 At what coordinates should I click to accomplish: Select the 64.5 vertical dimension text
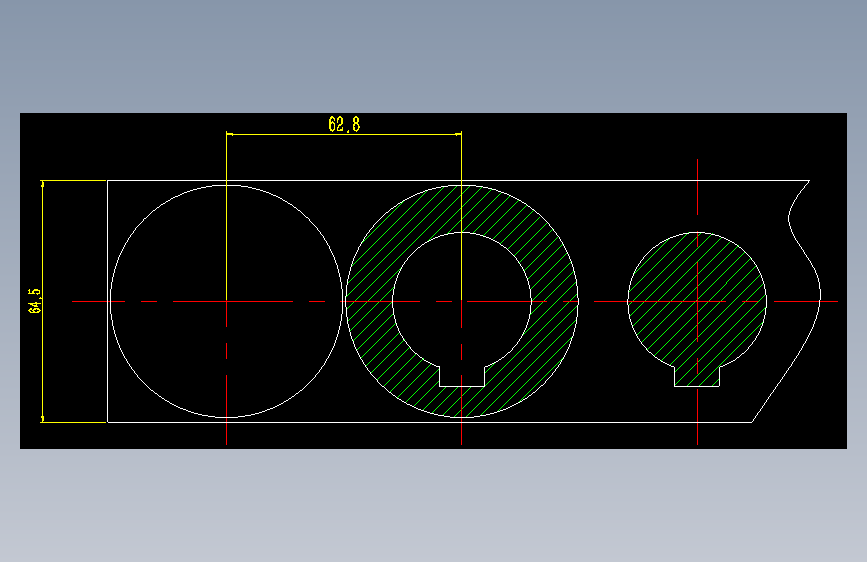click(x=35, y=300)
